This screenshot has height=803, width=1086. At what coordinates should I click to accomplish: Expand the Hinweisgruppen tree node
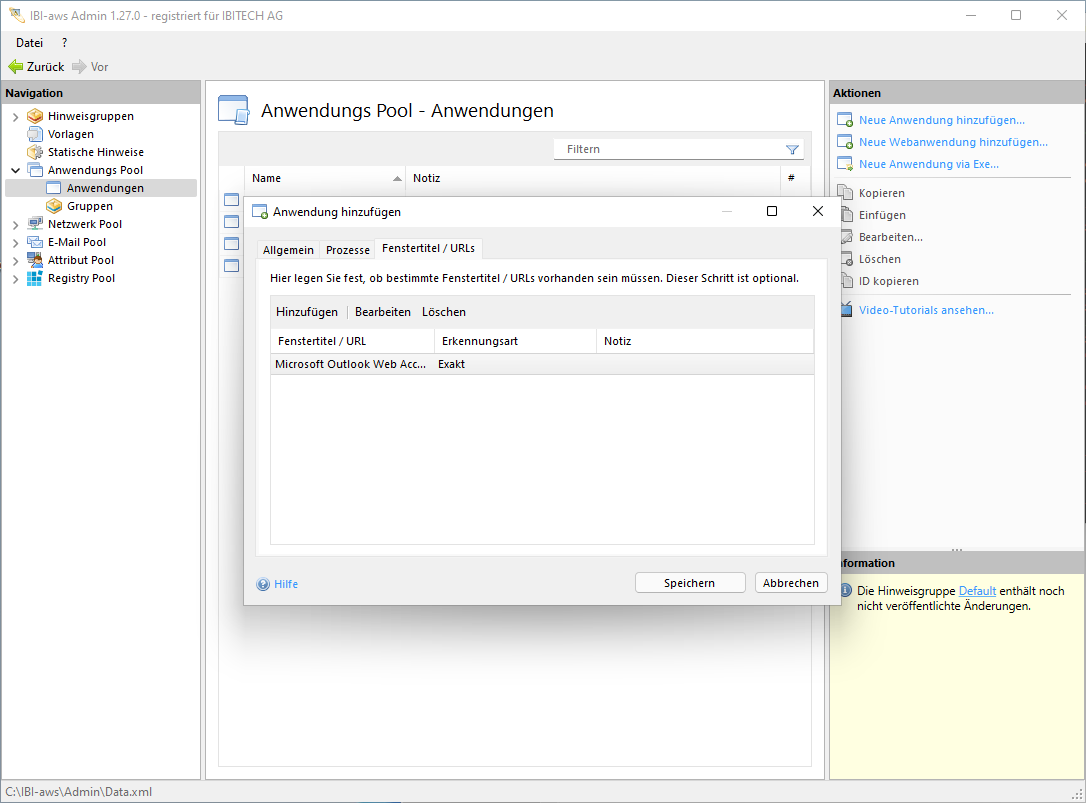click(x=15, y=117)
